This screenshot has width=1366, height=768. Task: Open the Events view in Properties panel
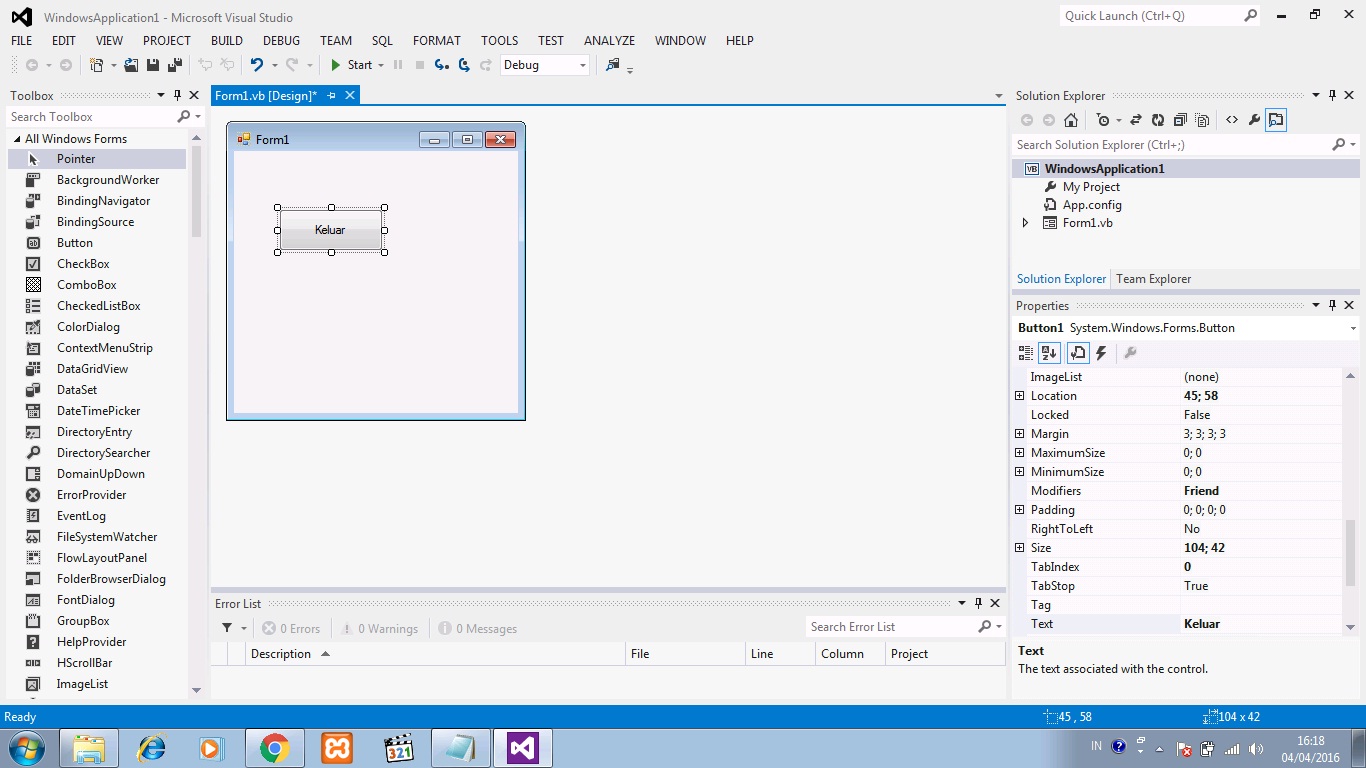click(1100, 353)
